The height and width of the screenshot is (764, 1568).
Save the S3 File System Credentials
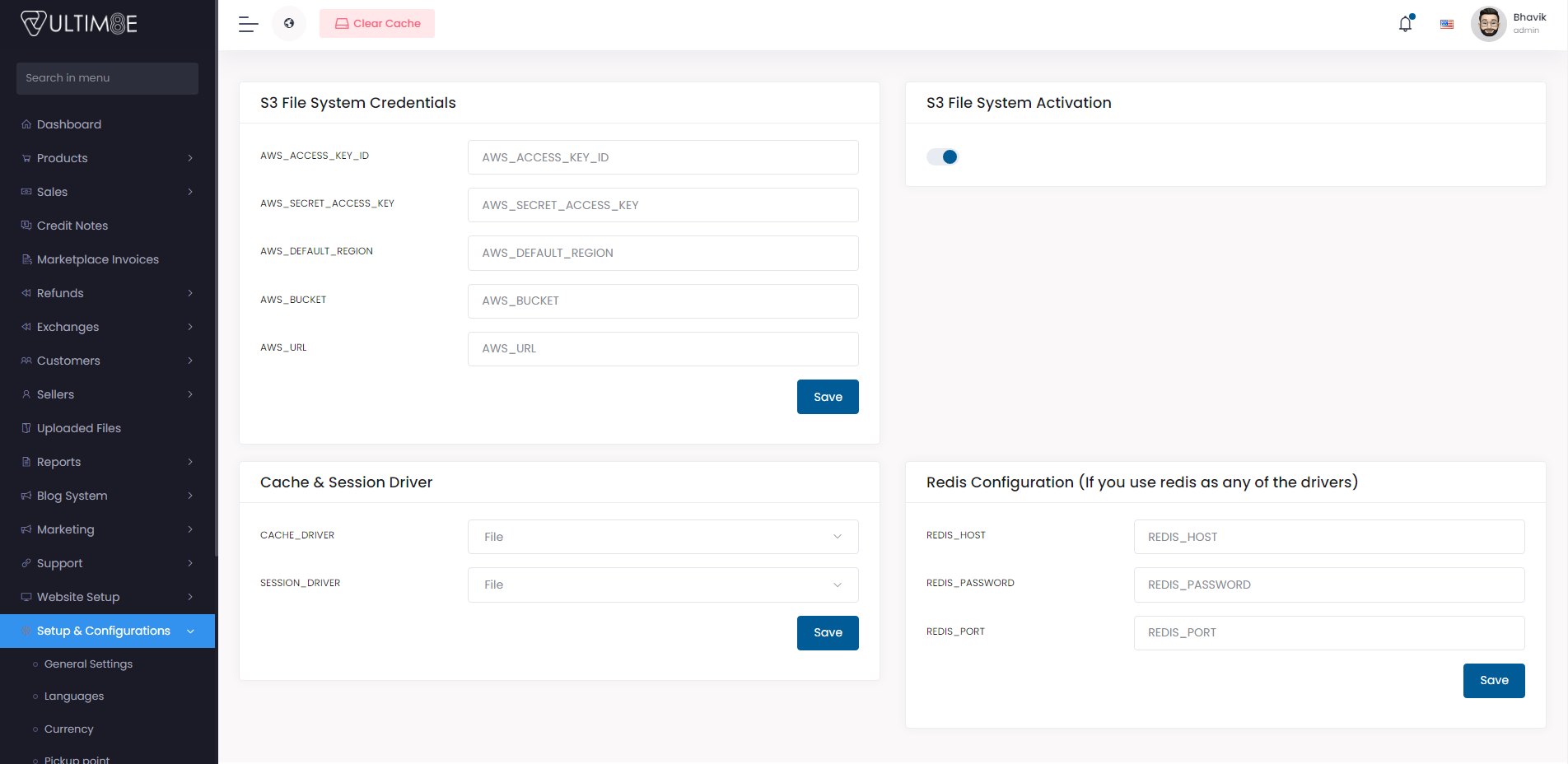coord(827,396)
